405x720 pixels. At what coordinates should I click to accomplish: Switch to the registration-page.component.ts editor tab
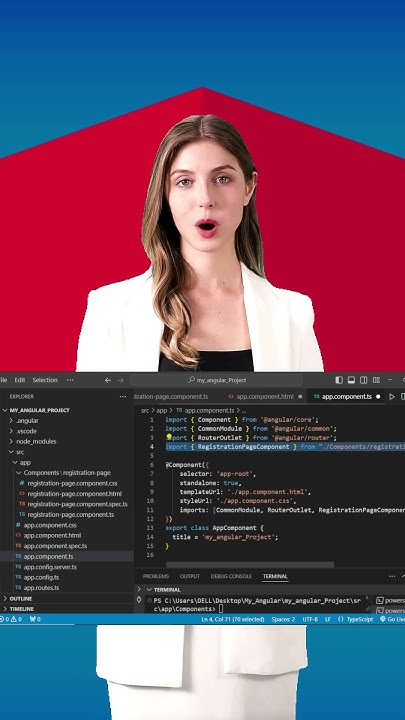(x=171, y=396)
